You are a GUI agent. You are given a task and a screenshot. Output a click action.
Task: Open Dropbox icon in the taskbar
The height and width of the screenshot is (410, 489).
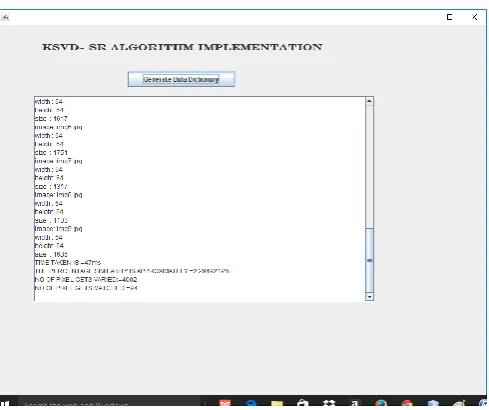click(329, 404)
